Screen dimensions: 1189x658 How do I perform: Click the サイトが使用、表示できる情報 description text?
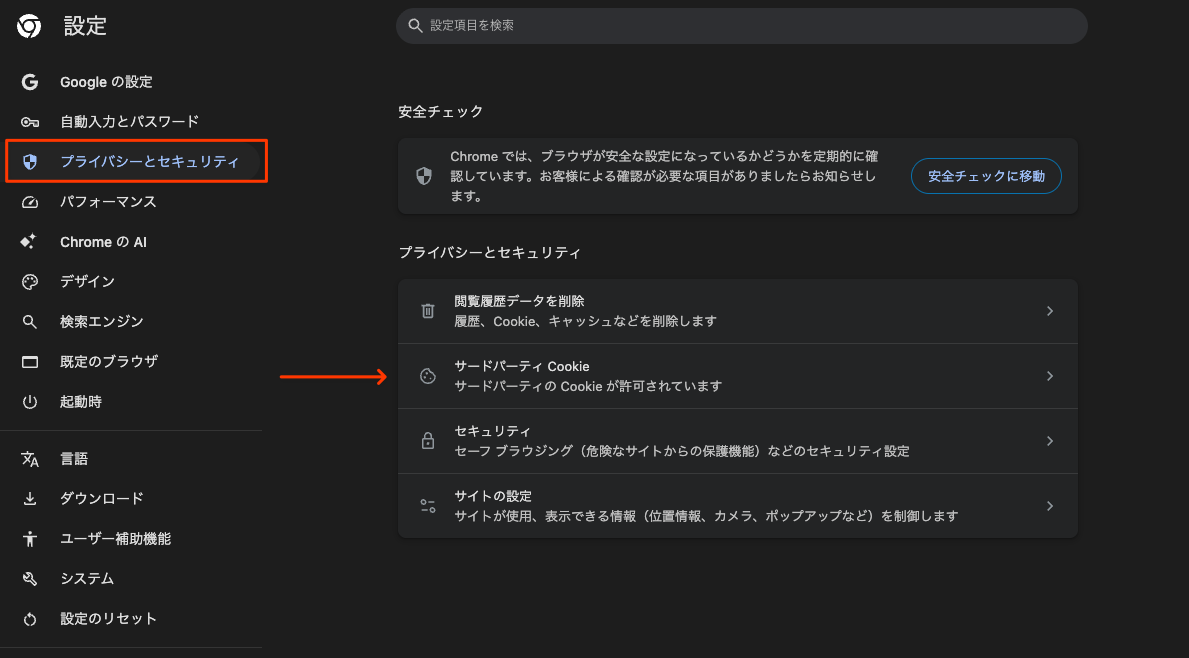point(706,516)
